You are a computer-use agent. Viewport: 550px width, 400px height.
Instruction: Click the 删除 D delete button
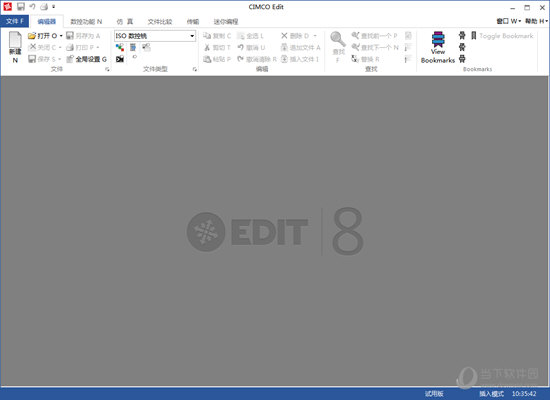295,36
